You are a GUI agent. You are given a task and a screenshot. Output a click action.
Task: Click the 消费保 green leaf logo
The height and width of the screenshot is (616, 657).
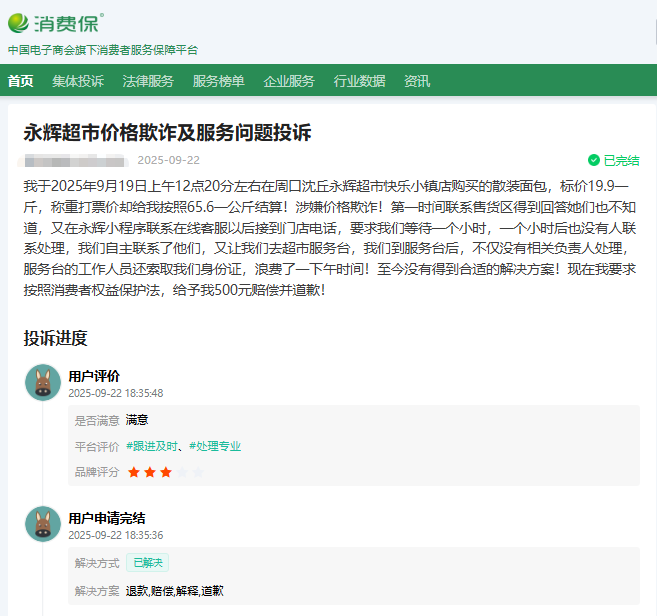(19, 22)
